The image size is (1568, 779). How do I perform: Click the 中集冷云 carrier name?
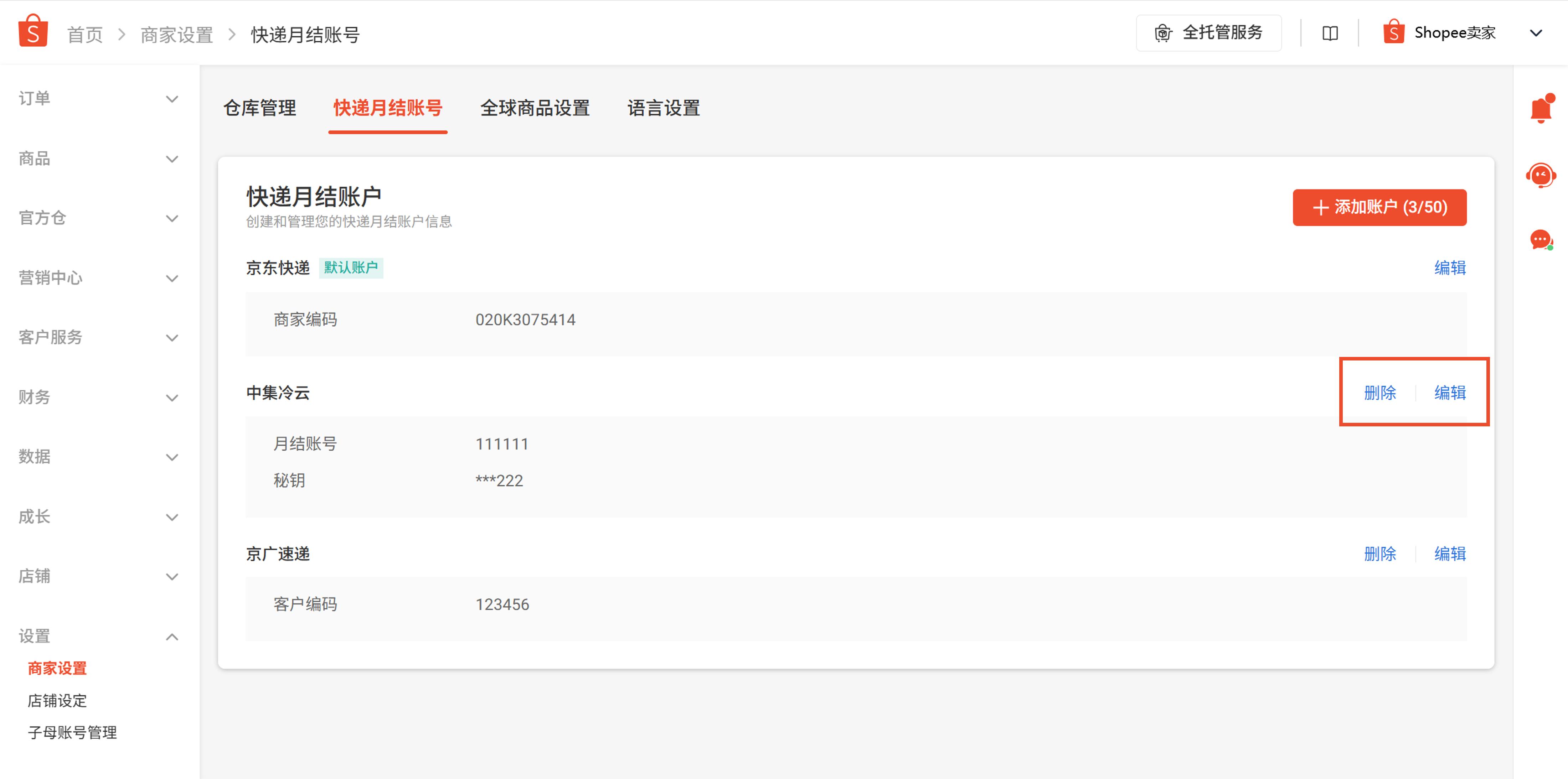point(278,393)
